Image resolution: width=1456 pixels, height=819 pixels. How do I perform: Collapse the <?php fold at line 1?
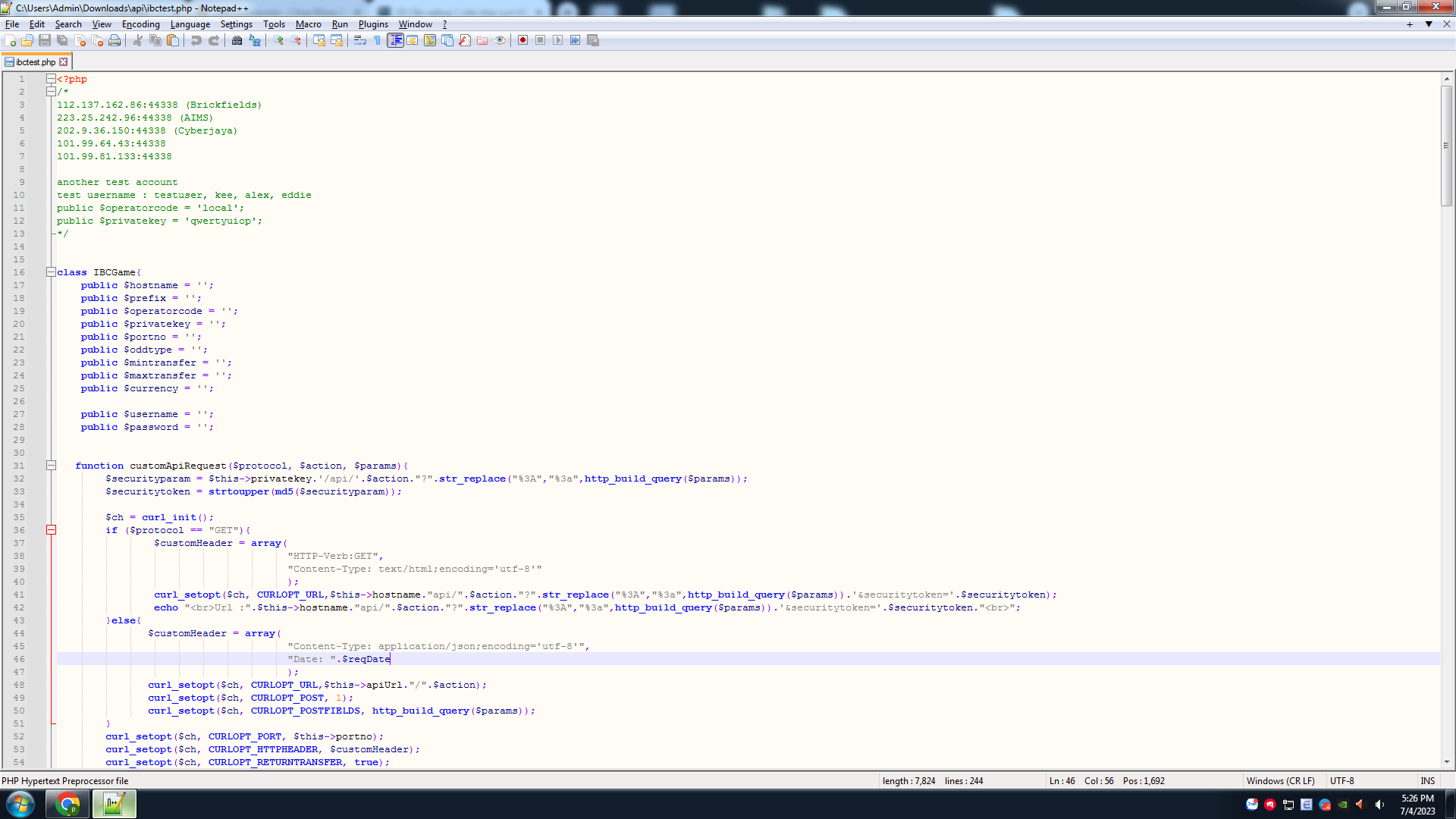click(51, 79)
